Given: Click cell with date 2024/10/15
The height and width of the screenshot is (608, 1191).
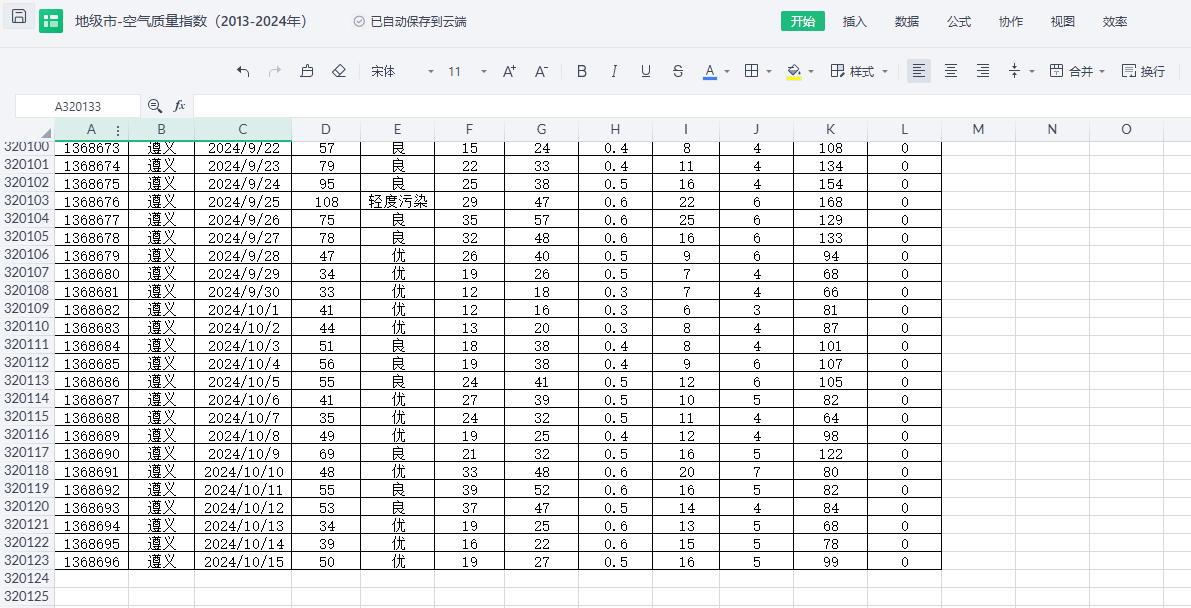Looking at the screenshot, I should (x=243, y=562).
